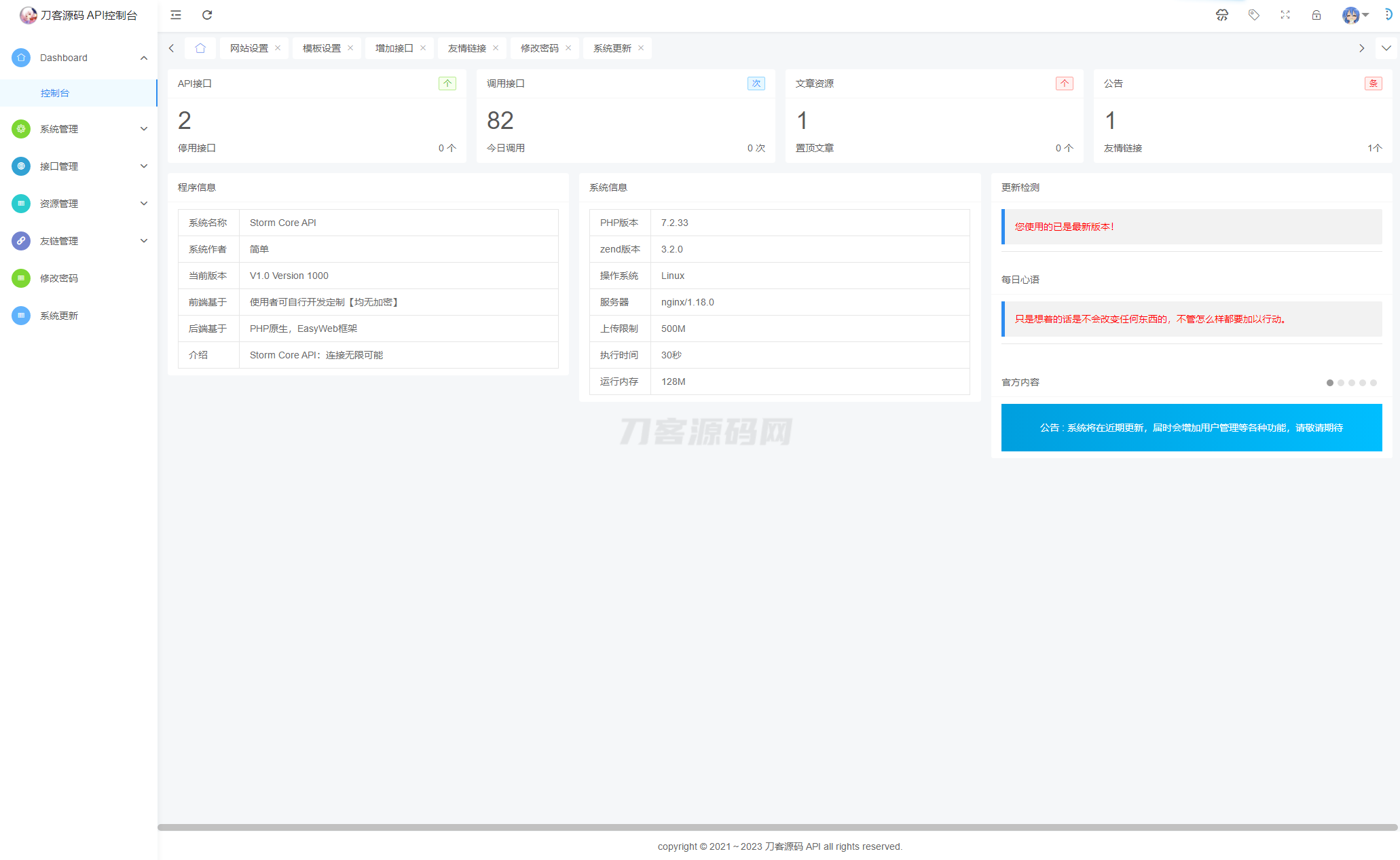The width and height of the screenshot is (1400, 860).
Task: Click the 修改密码 key icon in sidebar
Action: (x=20, y=278)
